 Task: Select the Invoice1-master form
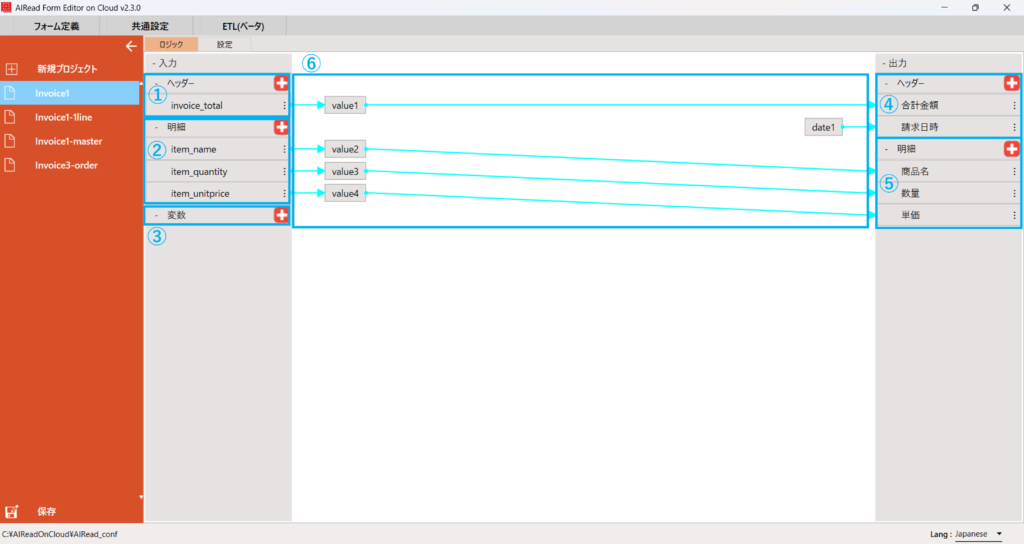[68, 141]
